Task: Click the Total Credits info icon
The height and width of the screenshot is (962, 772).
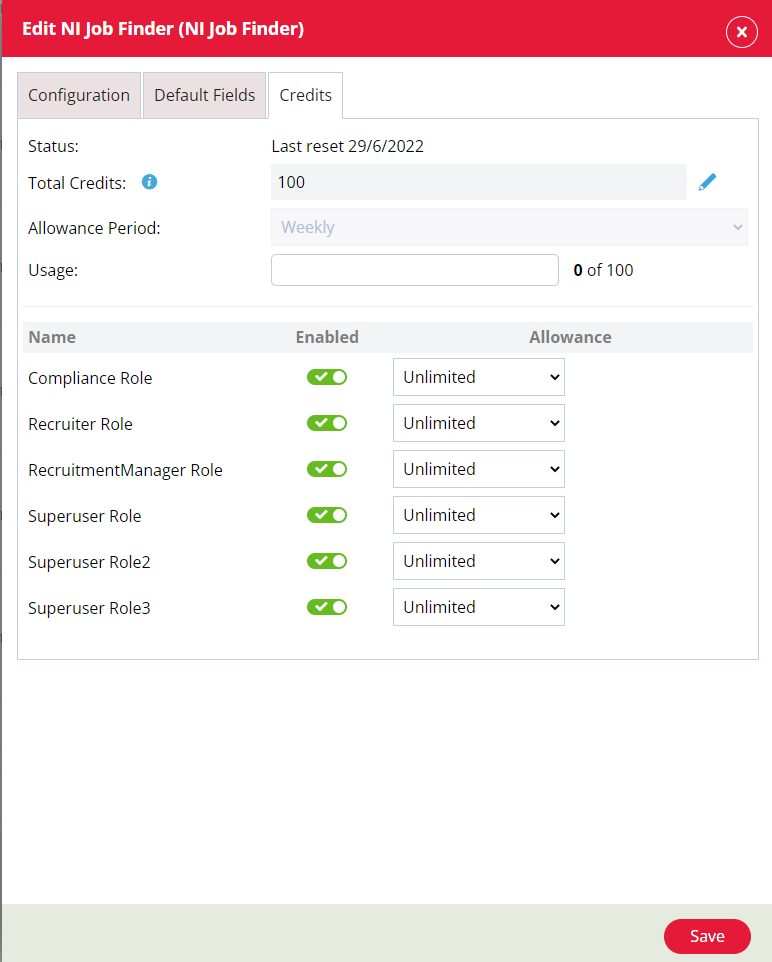Action: click(149, 182)
